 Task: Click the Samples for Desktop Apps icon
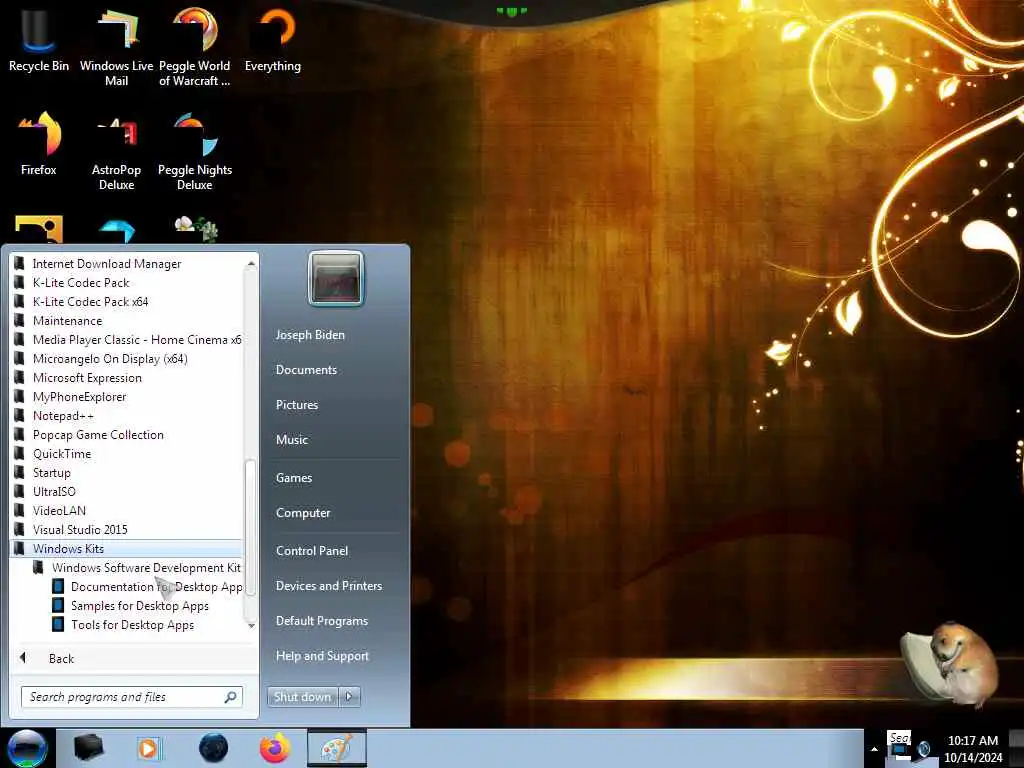tap(58, 605)
